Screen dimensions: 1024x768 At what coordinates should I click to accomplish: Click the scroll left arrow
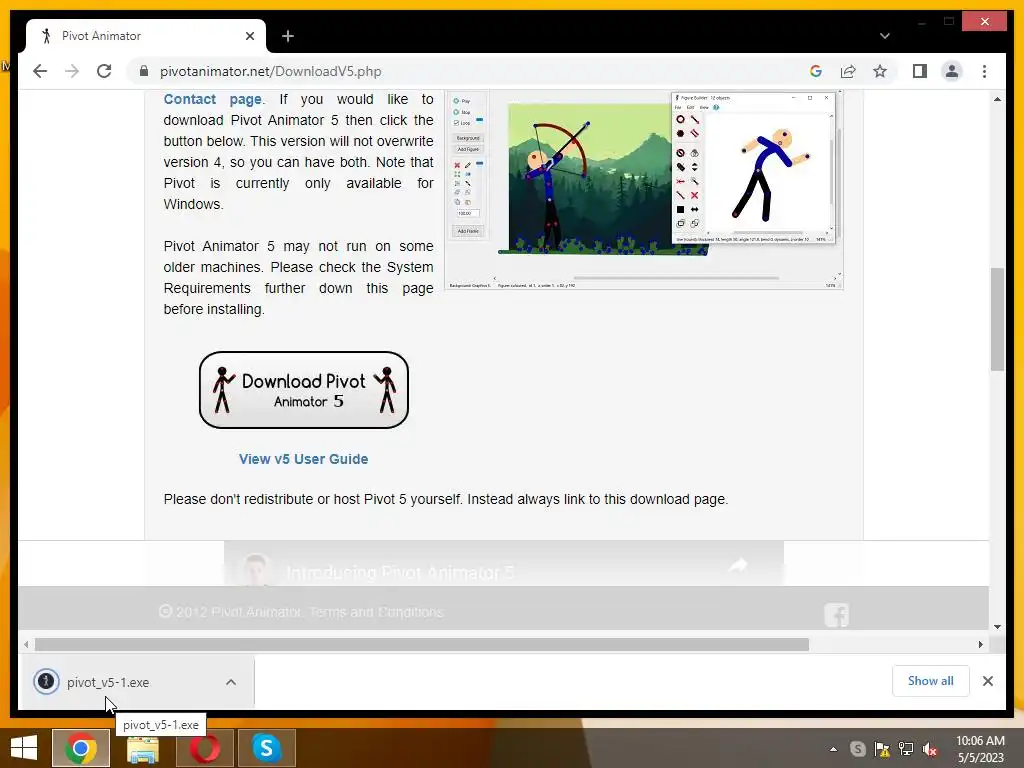pyautogui.click(x=25, y=645)
